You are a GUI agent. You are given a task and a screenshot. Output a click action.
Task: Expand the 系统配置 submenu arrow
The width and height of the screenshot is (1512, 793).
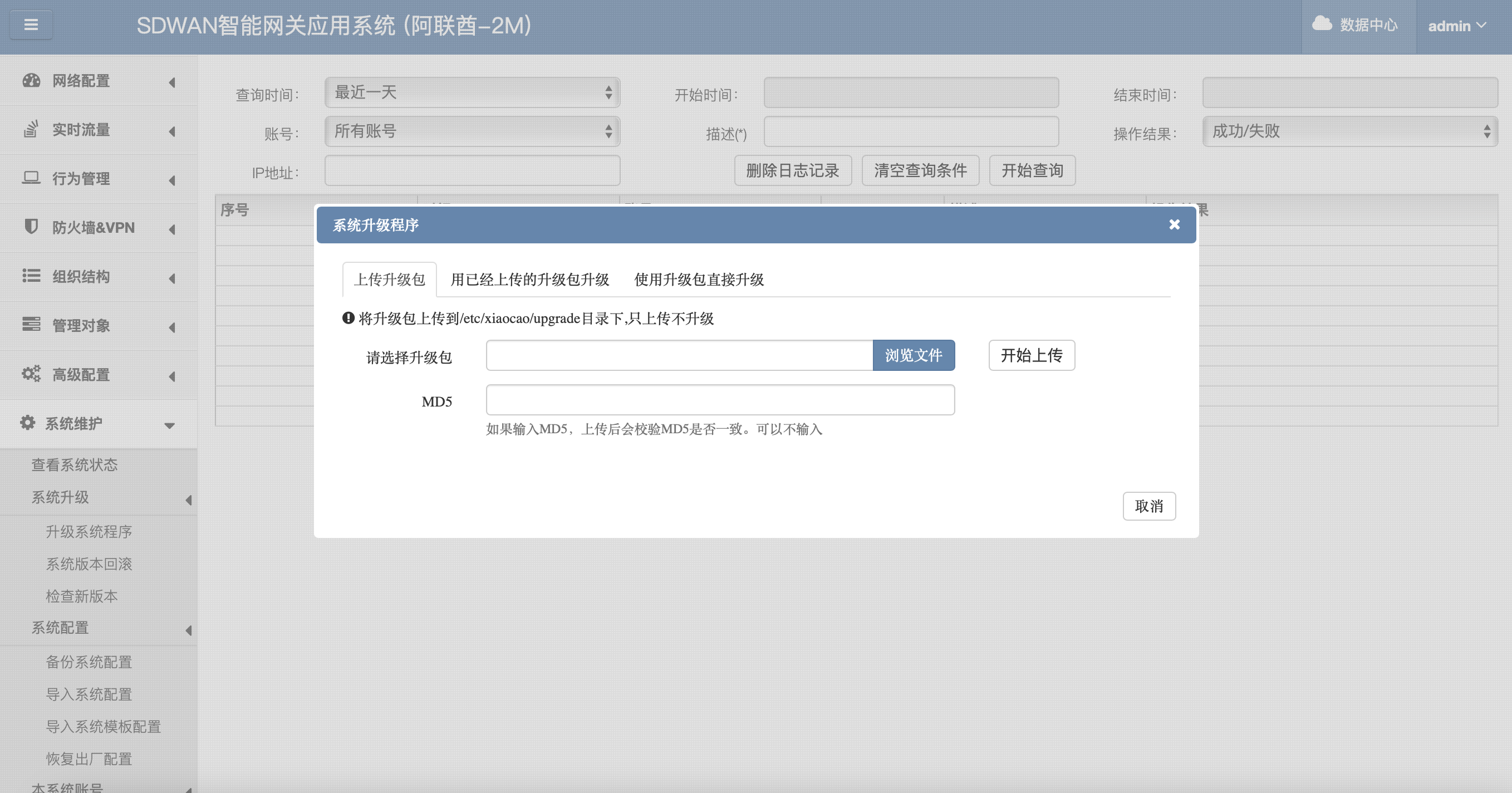click(188, 630)
